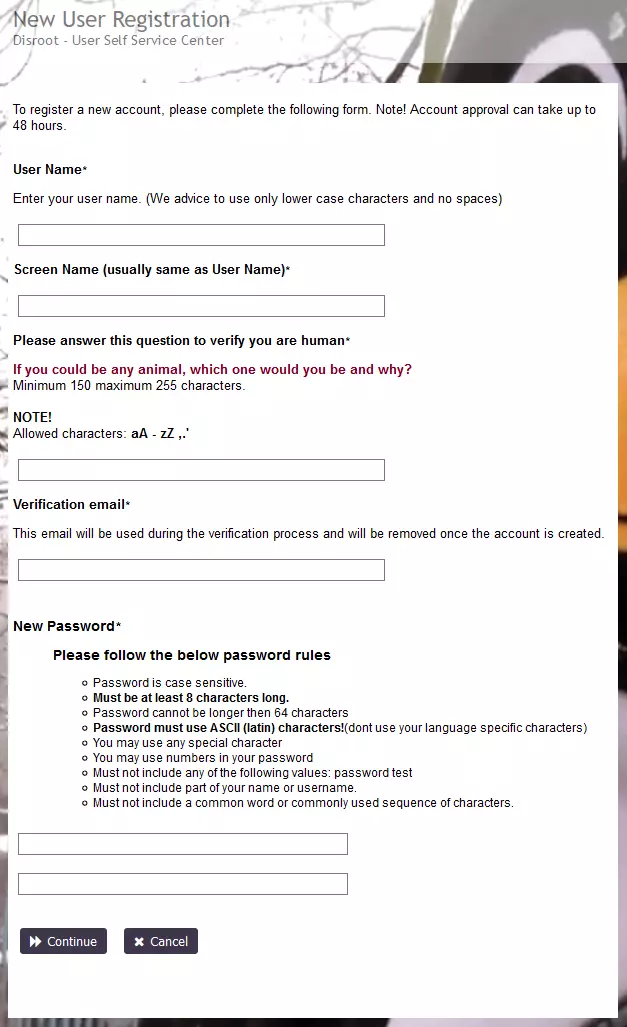Click the double-arrow icon on Continue button
This screenshot has height=1027, width=627.
34,941
